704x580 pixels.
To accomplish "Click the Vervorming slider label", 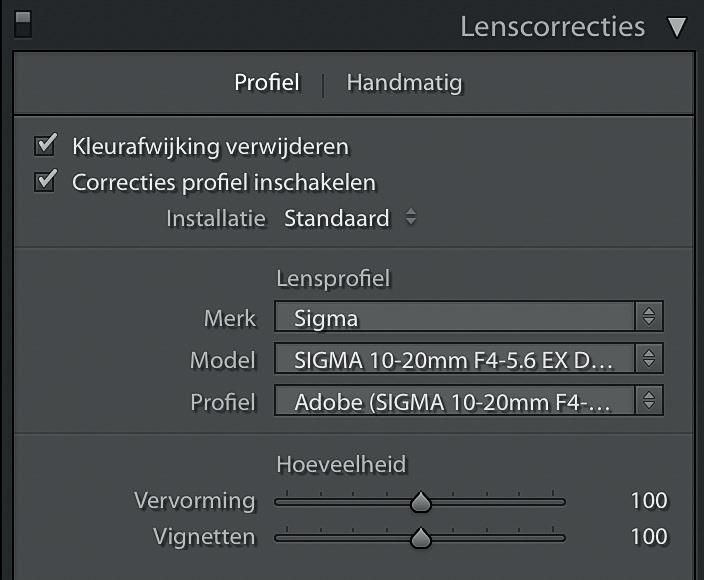I will pos(194,501).
